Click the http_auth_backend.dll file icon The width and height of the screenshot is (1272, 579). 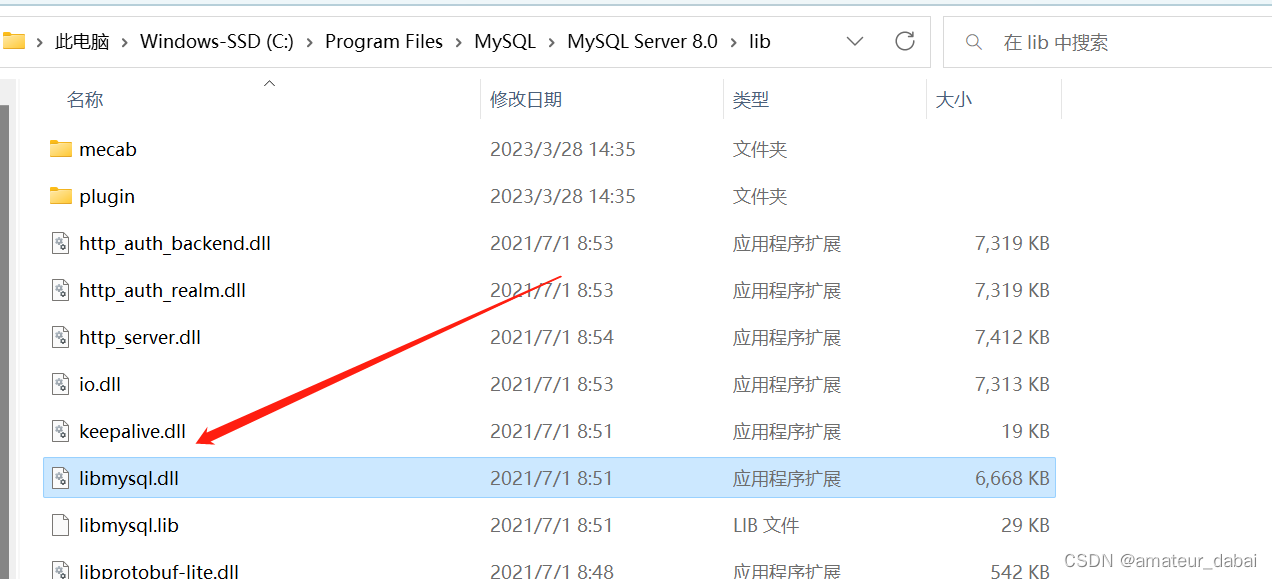pos(58,242)
